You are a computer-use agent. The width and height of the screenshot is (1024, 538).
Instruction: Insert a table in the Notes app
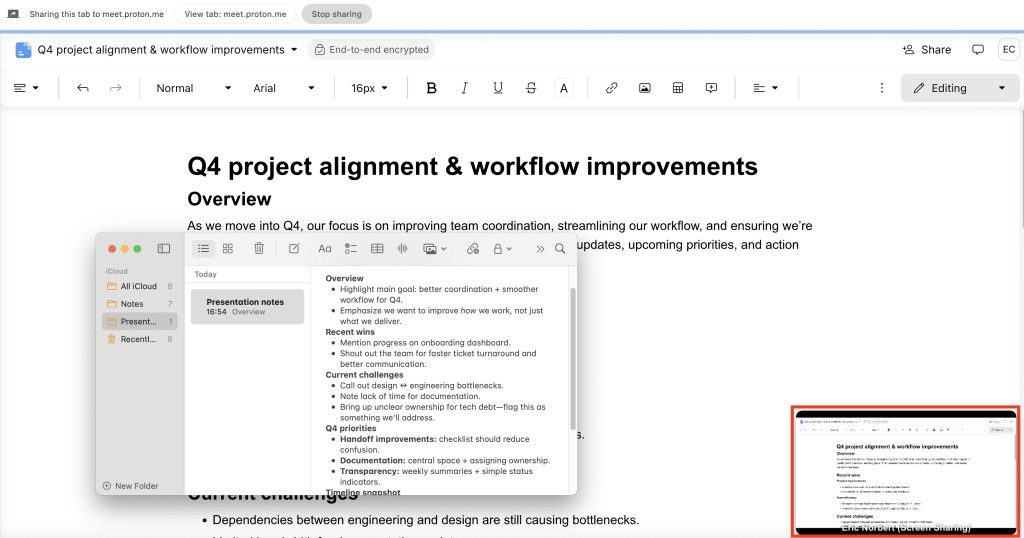click(377, 249)
